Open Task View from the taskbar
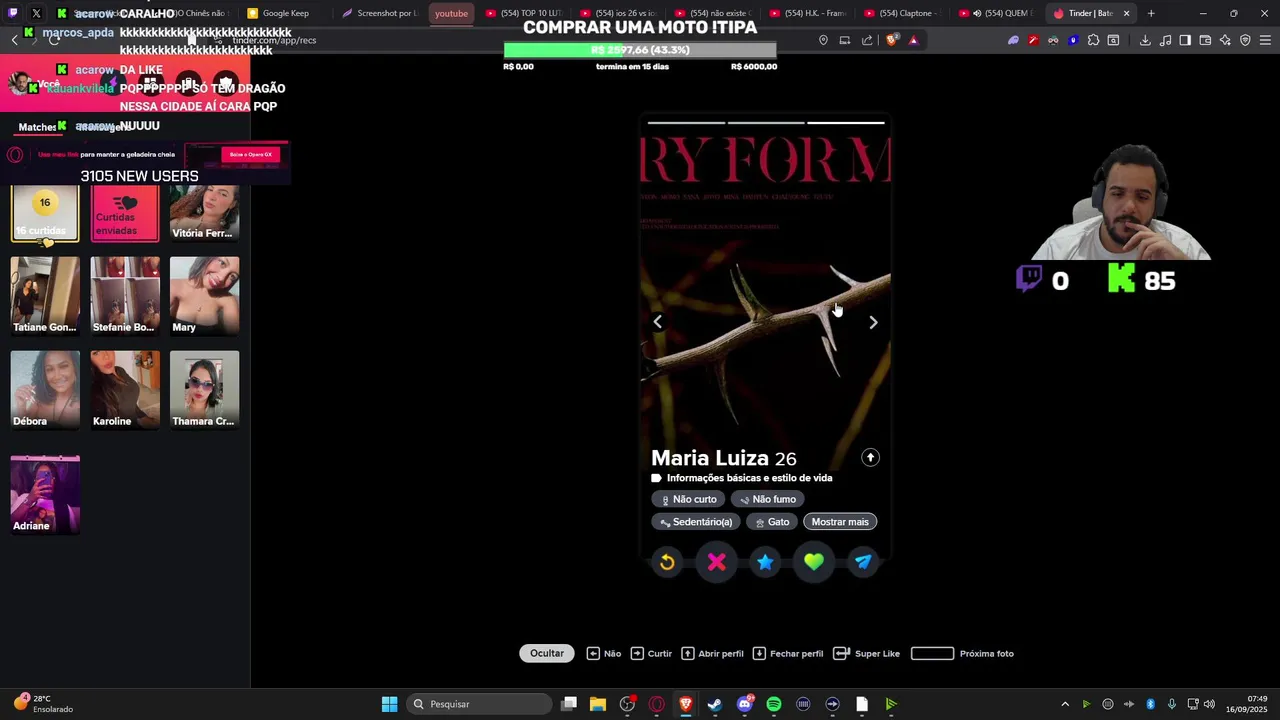1280x720 pixels. [569, 704]
